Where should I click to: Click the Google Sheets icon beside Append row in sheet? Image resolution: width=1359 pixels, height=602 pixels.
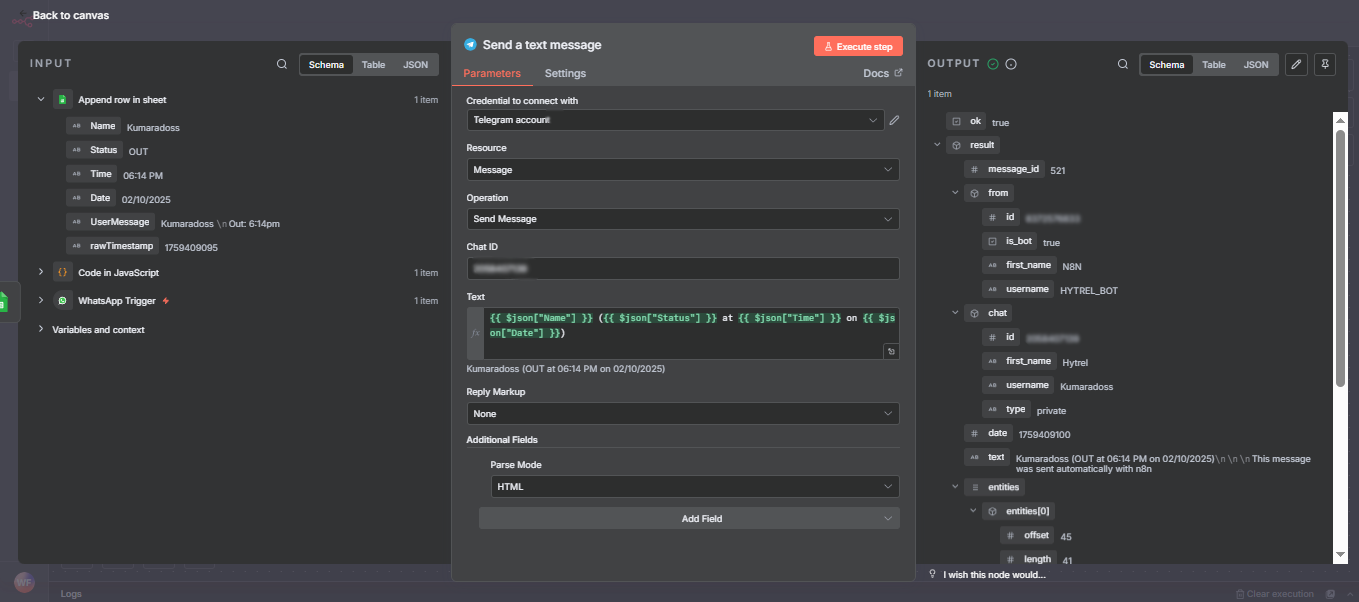click(63, 99)
